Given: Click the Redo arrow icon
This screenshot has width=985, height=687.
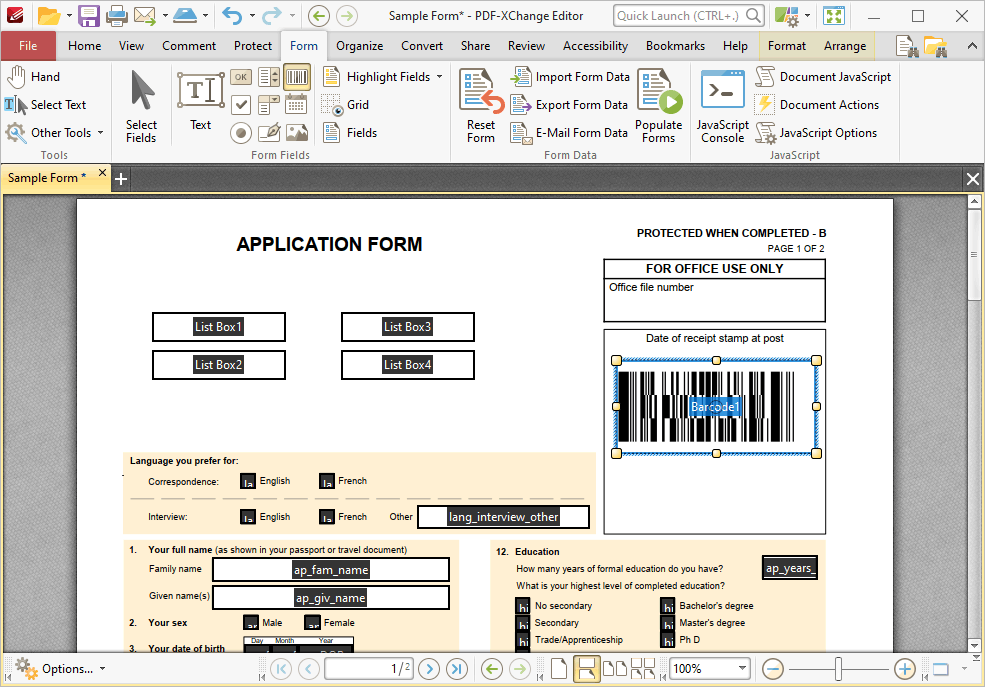Looking at the screenshot, I should [x=272, y=16].
